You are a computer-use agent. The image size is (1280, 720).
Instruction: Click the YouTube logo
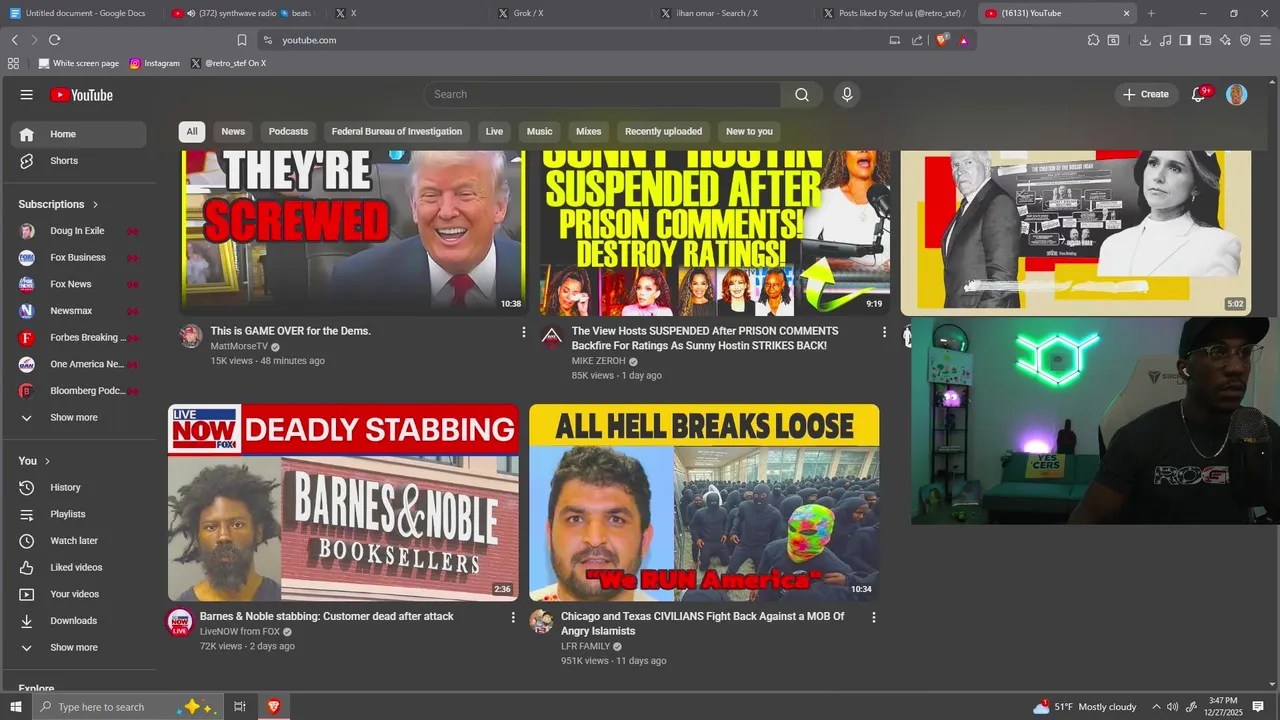tap(82, 95)
